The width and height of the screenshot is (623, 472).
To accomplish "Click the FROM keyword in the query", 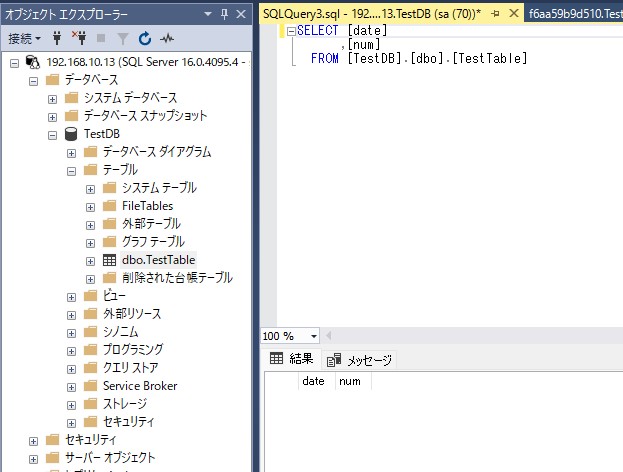I will pos(325,58).
